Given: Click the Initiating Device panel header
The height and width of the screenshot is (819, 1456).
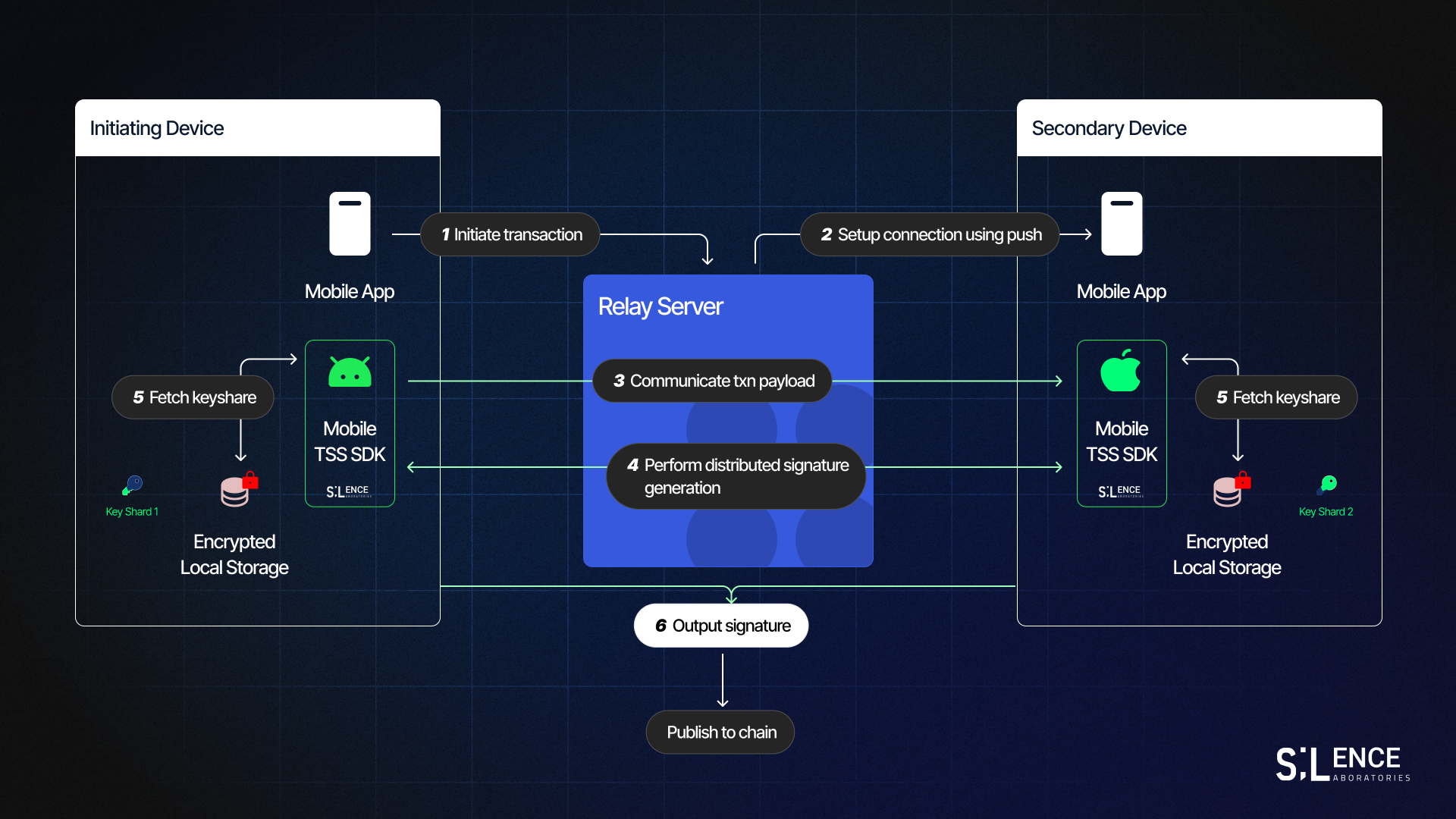Looking at the screenshot, I should click(258, 128).
